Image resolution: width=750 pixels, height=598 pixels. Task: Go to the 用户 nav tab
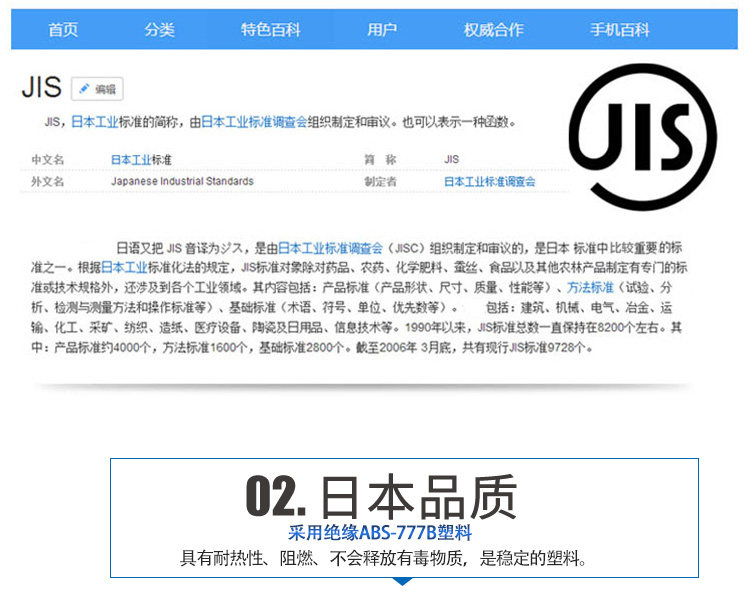click(x=382, y=30)
